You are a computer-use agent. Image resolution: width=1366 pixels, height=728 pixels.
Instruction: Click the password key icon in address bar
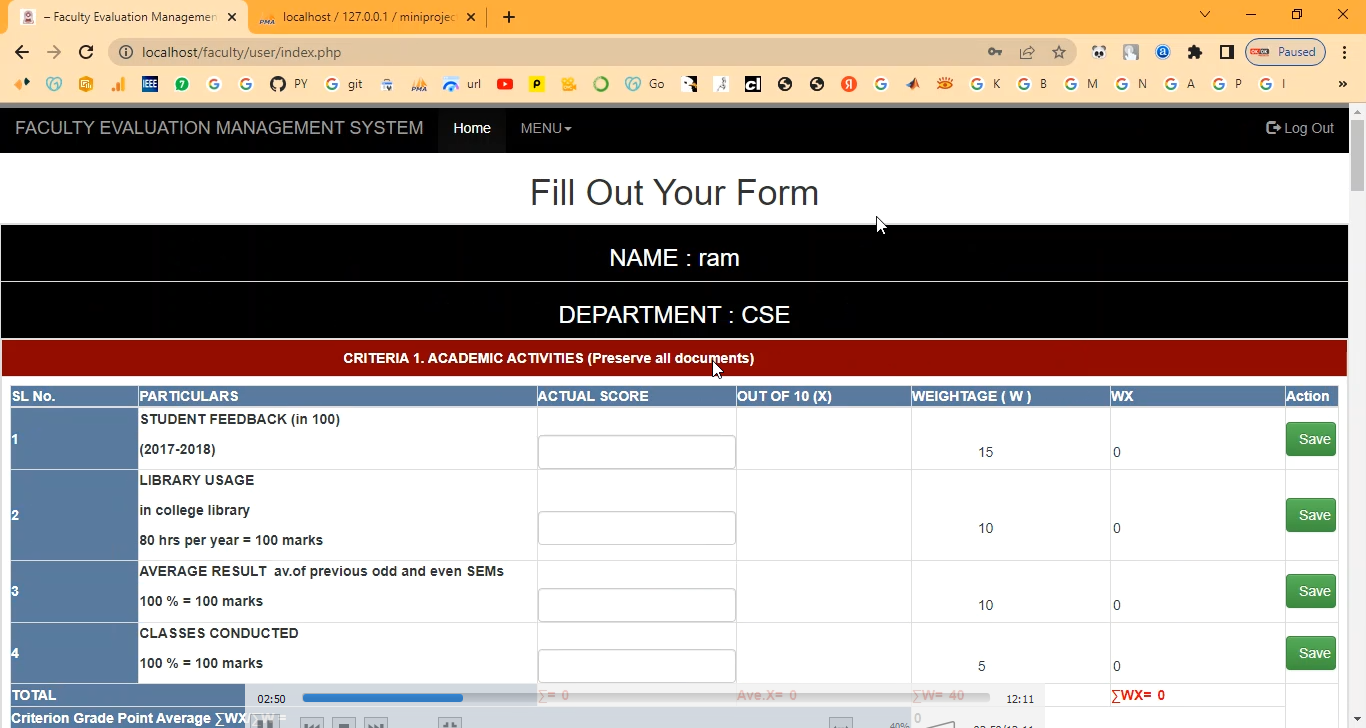click(x=995, y=52)
